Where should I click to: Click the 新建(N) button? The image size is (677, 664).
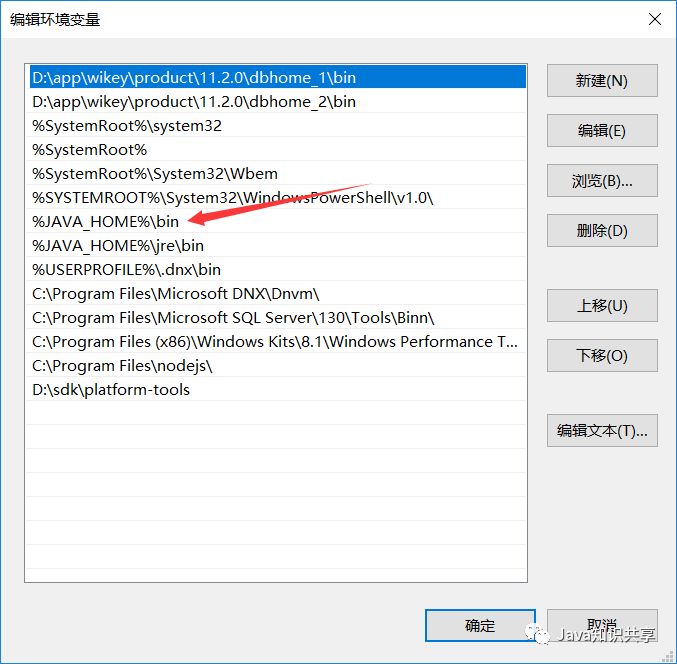point(602,81)
